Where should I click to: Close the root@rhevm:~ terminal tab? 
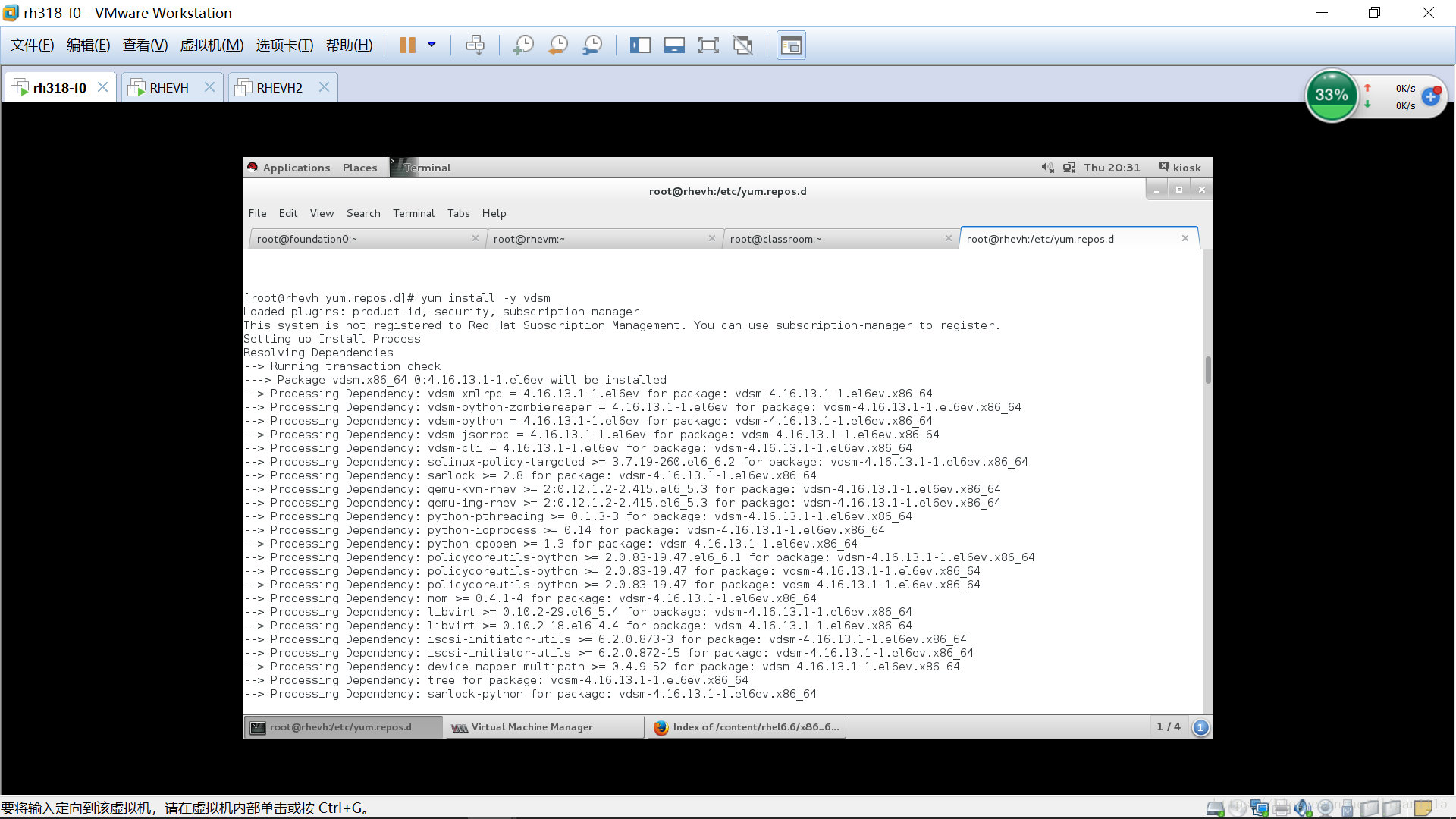[712, 238]
